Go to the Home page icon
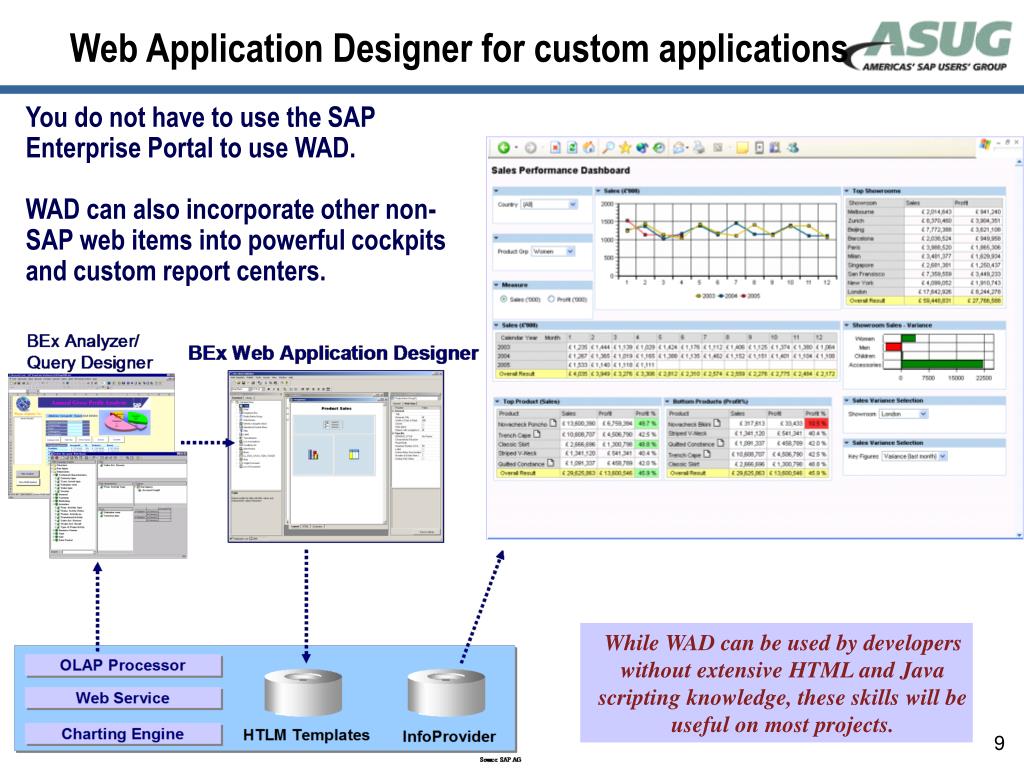 [x=588, y=148]
